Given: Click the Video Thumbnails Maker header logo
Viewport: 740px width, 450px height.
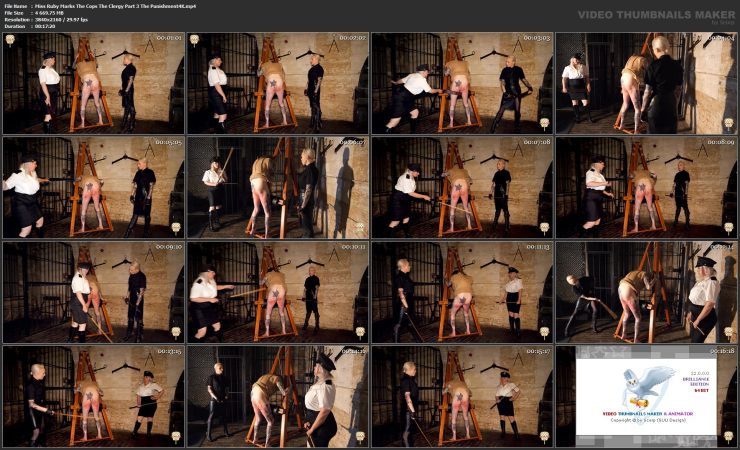Looking at the screenshot, I should coord(648,16).
